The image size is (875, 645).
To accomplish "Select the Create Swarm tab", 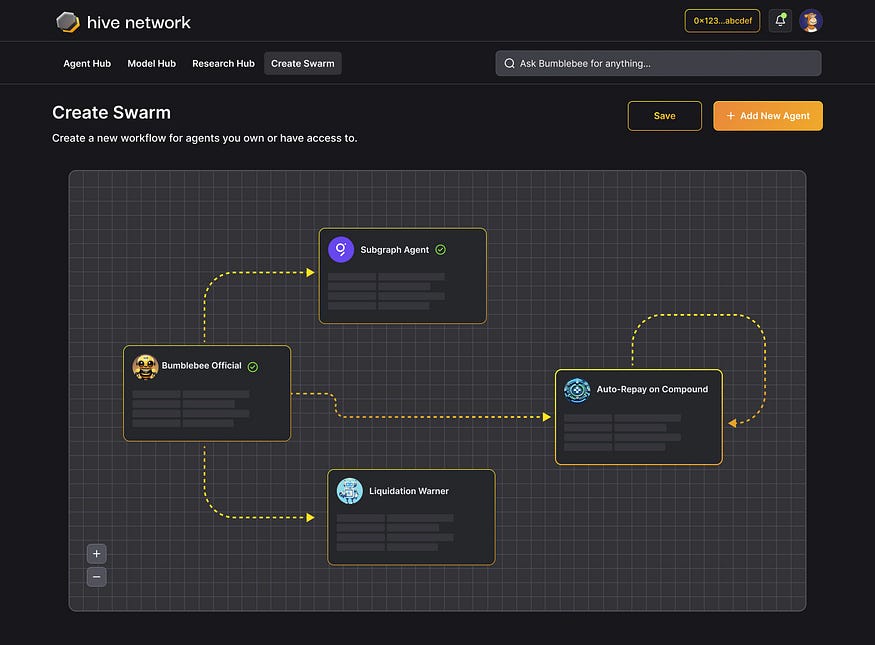I will pos(302,64).
